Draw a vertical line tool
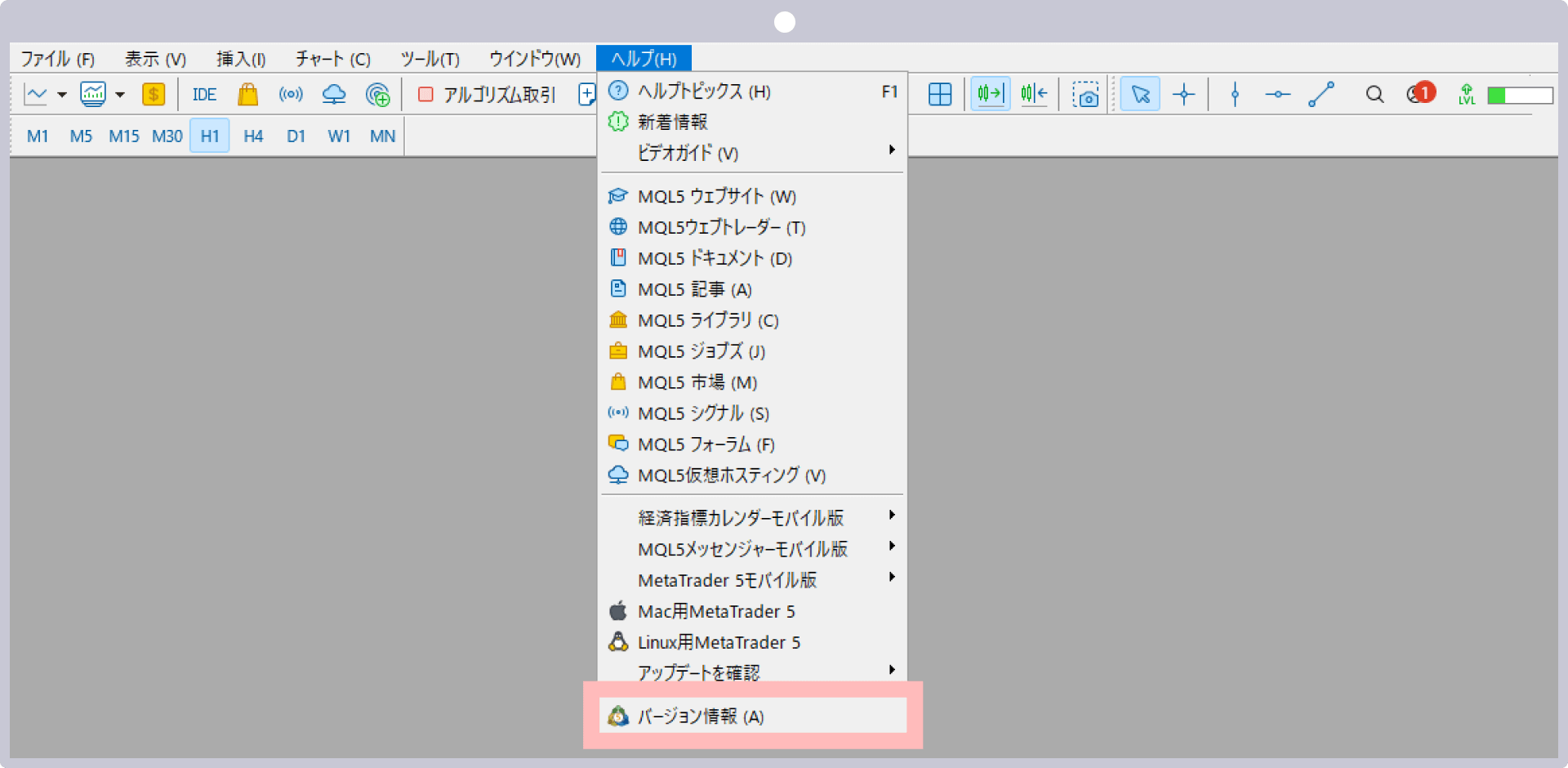Image resolution: width=1568 pixels, height=768 pixels. coord(1235,95)
